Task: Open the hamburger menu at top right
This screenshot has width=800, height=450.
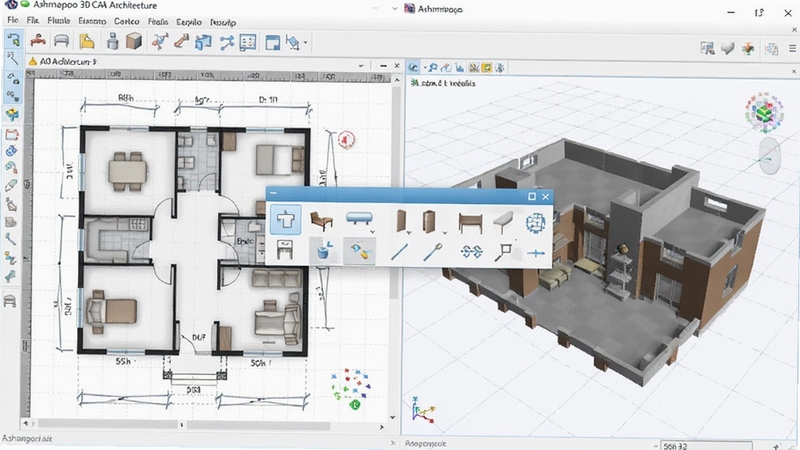Action: (x=792, y=48)
